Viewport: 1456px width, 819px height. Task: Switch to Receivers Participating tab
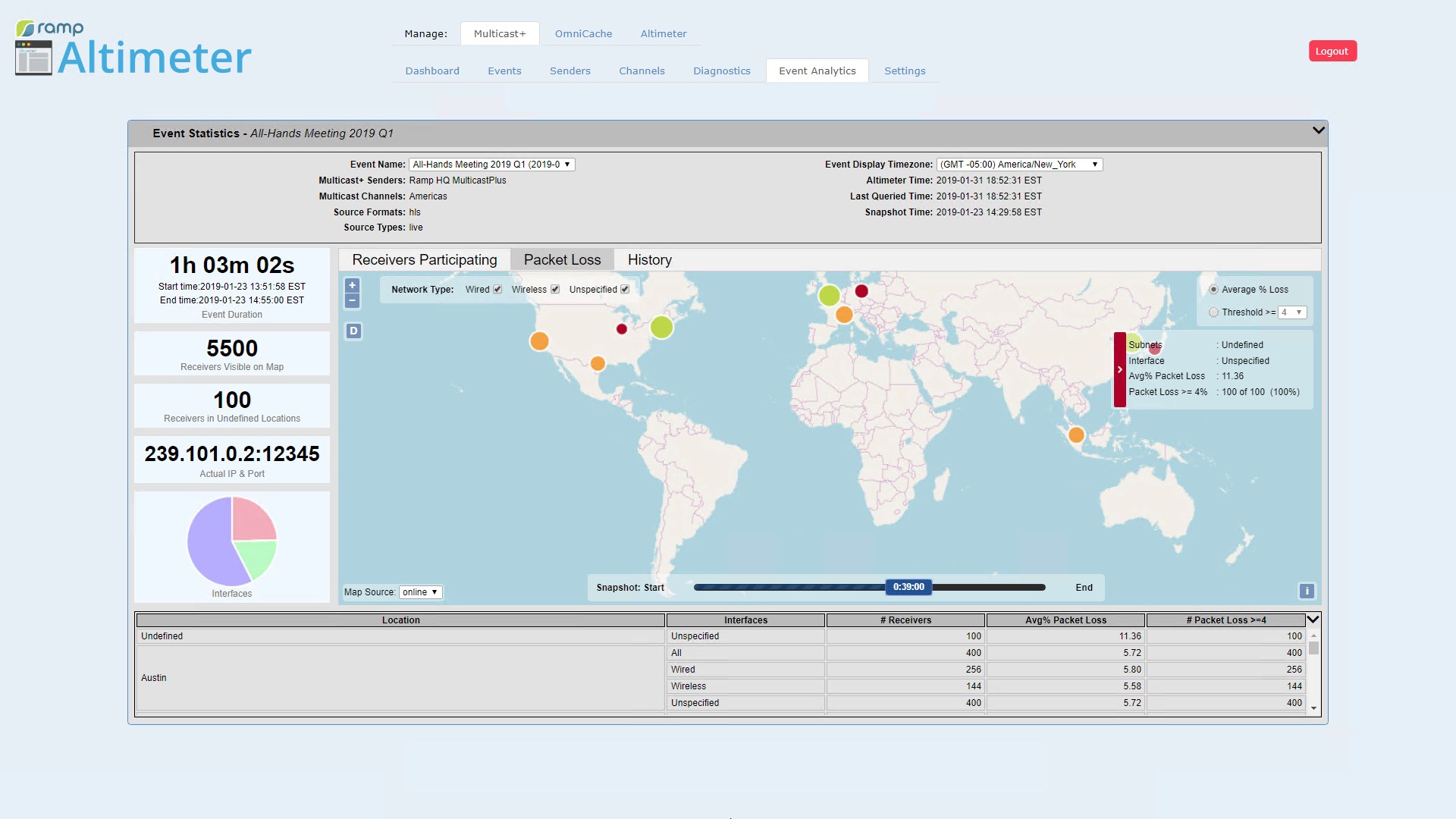tap(424, 260)
